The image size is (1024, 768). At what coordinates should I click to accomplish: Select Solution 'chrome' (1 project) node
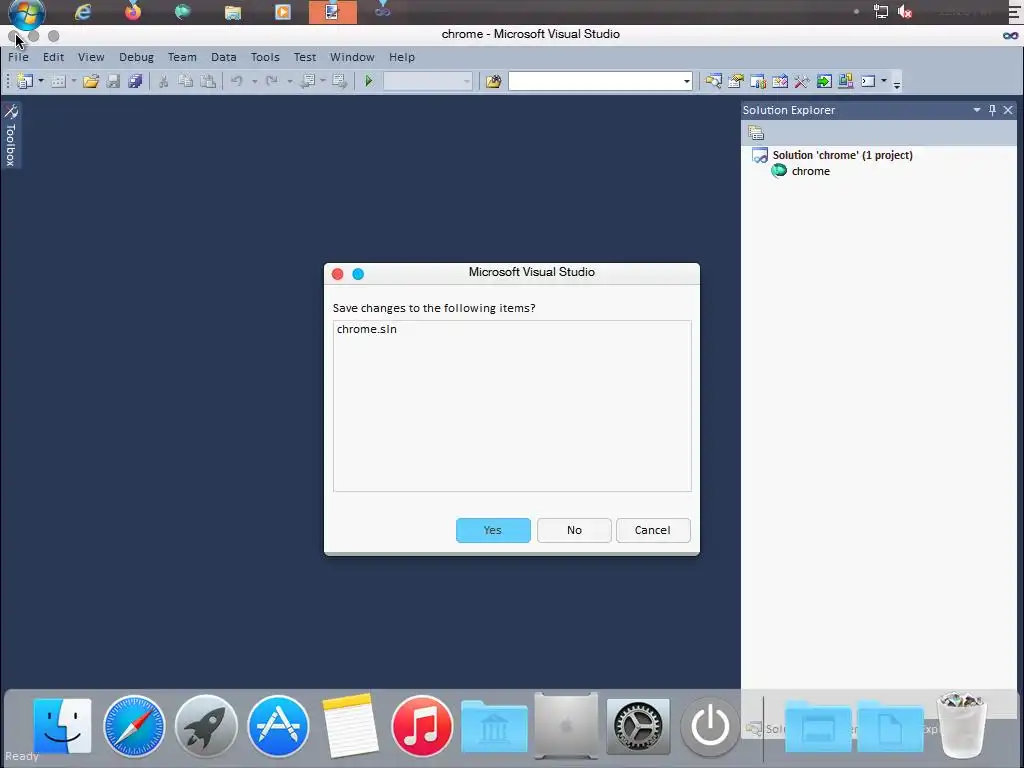(842, 155)
